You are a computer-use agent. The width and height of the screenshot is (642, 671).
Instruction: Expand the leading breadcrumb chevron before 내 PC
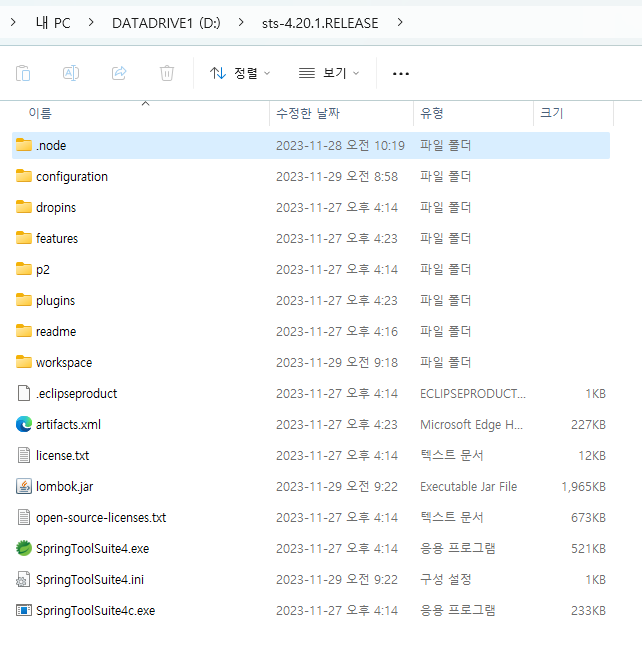tap(13, 22)
